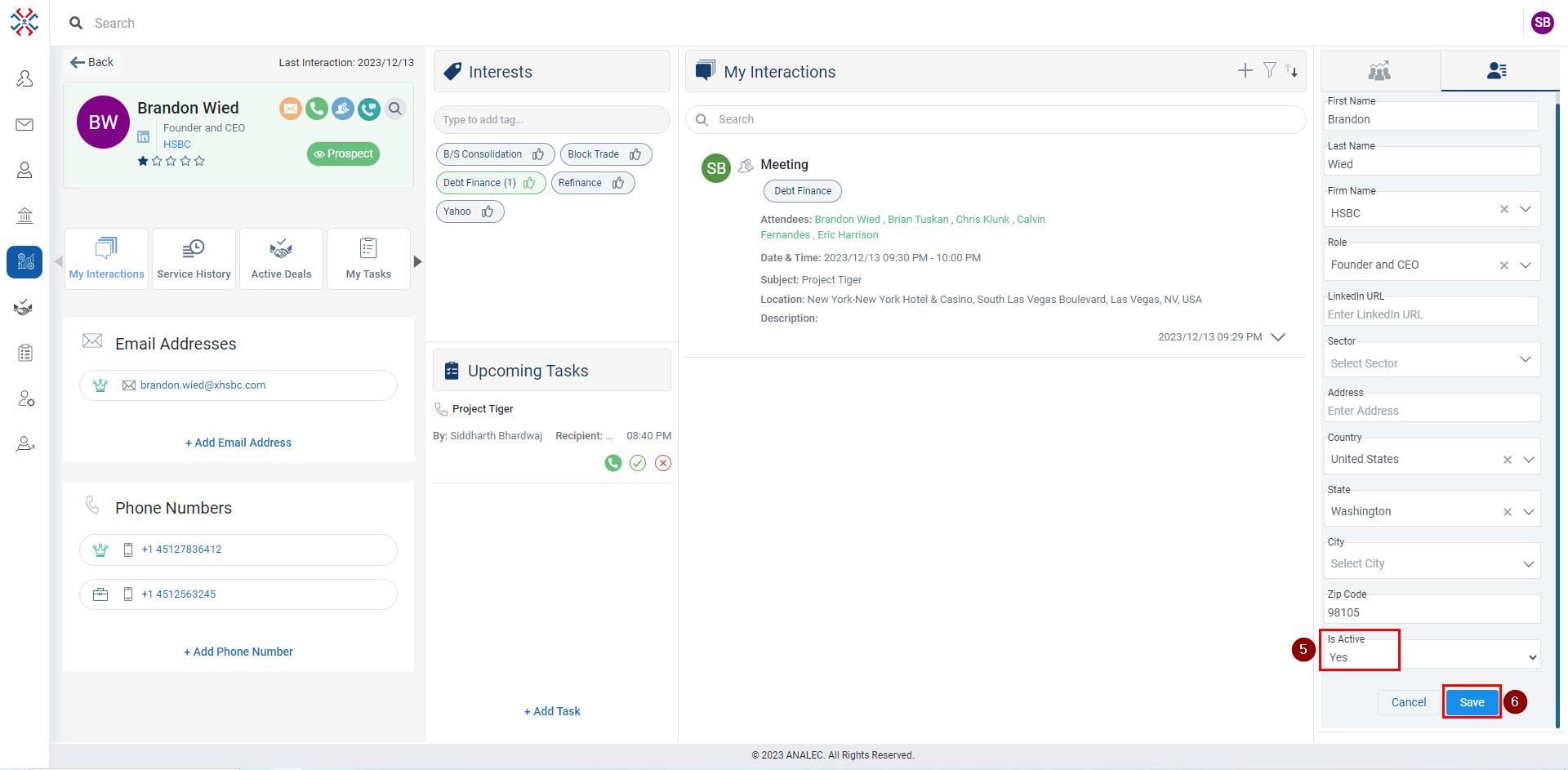This screenshot has width=1568, height=770.
Task: Click Add Phone Number link
Action: pos(238,652)
